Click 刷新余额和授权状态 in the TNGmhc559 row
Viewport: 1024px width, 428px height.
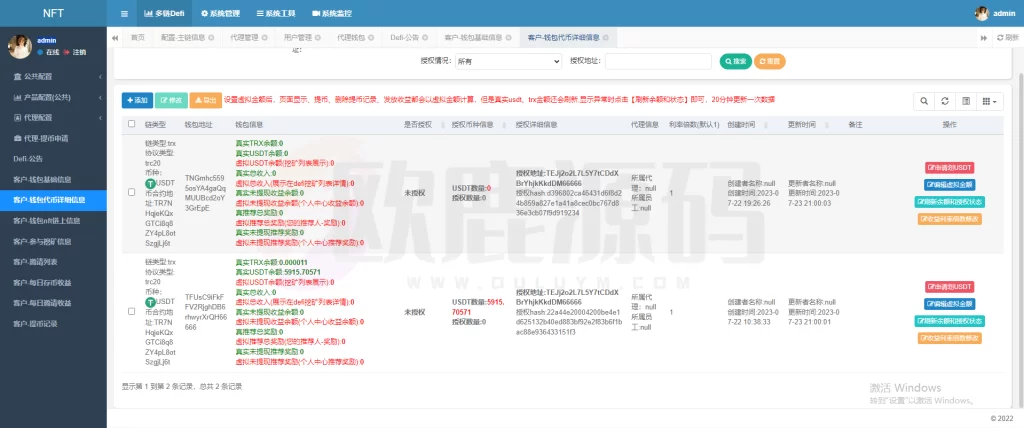click(950, 202)
